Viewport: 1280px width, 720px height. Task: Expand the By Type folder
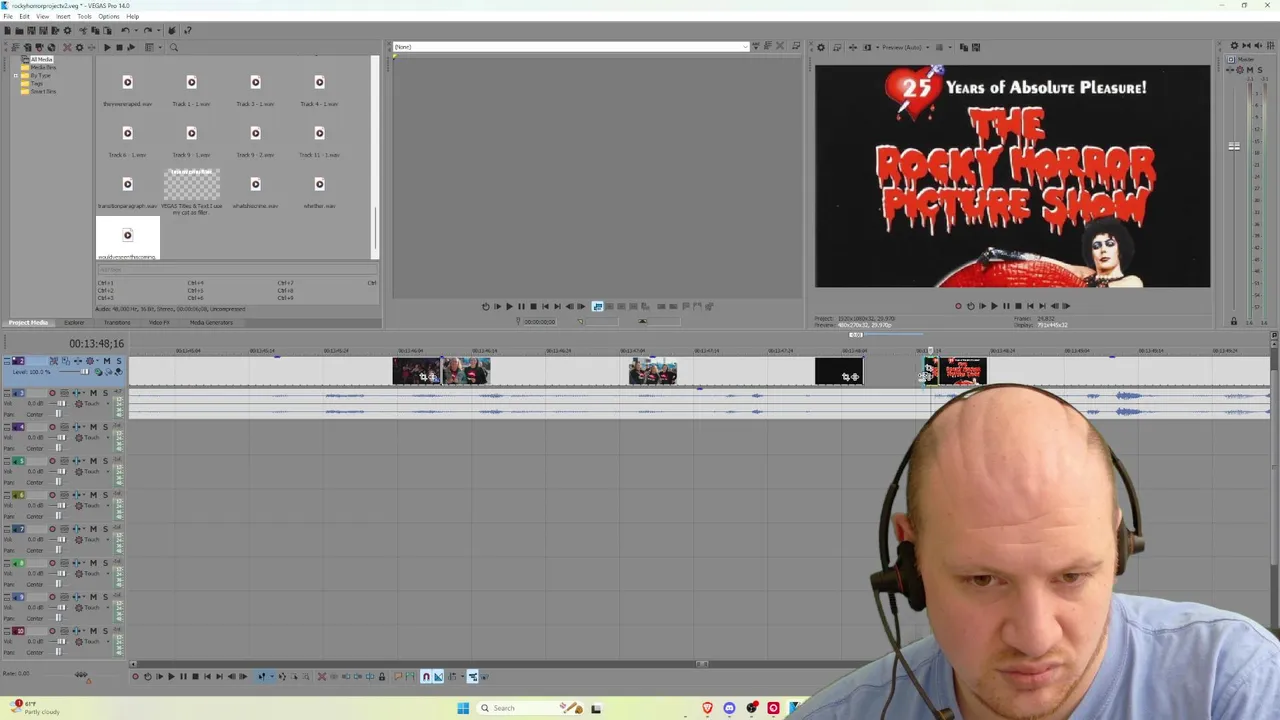(15, 76)
